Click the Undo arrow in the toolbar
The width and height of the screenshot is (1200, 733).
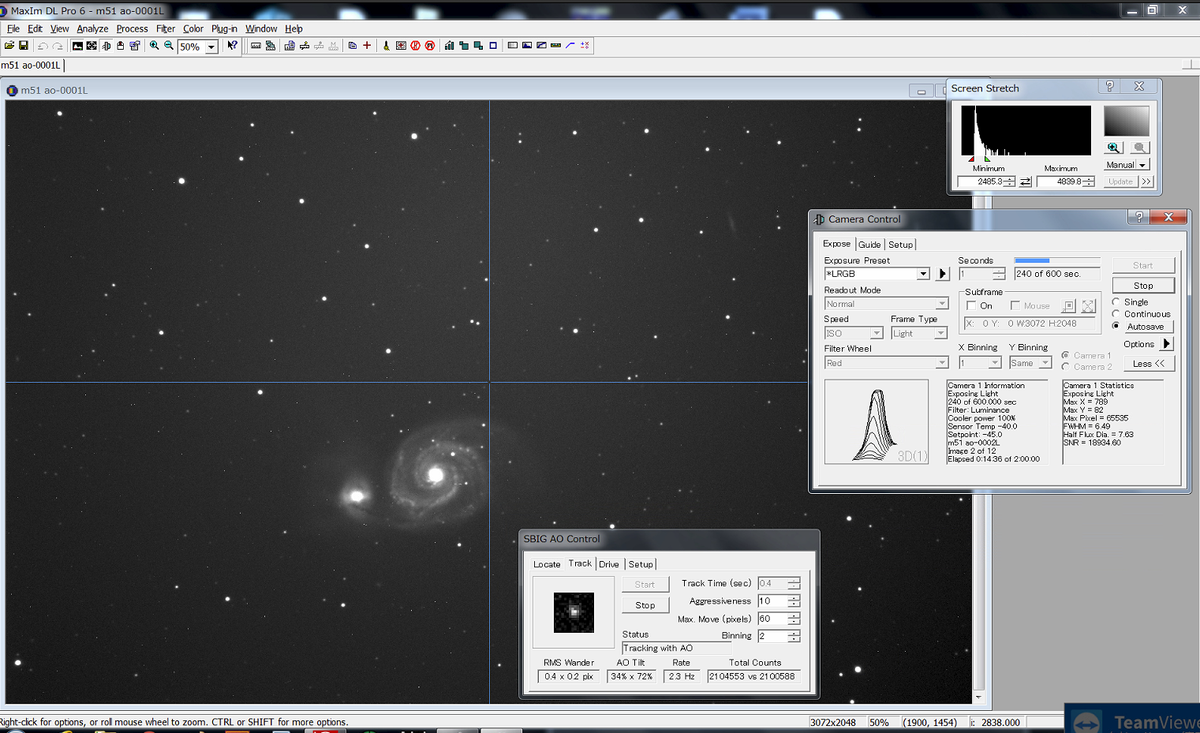[x=42, y=46]
